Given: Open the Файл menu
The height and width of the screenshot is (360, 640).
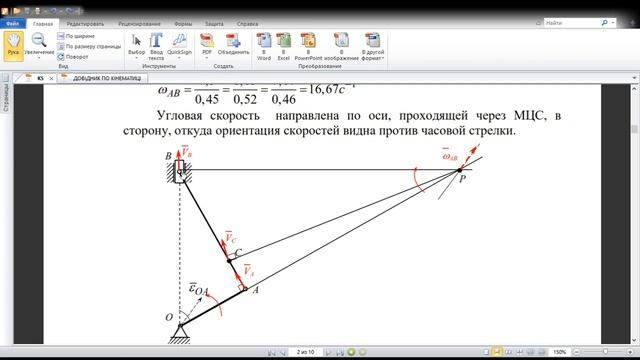Looking at the screenshot, I should coord(13,24).
